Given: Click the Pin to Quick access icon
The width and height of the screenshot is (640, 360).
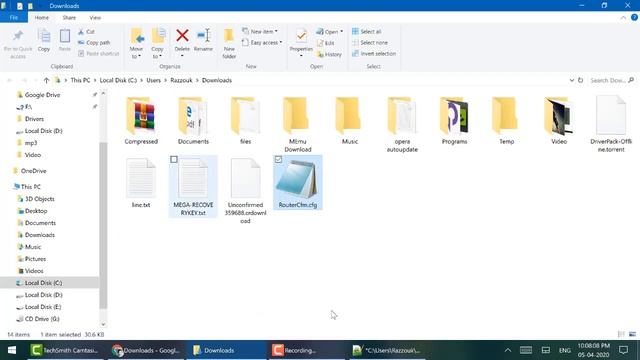Looking at the screenshot, I should tap(18, 36).
